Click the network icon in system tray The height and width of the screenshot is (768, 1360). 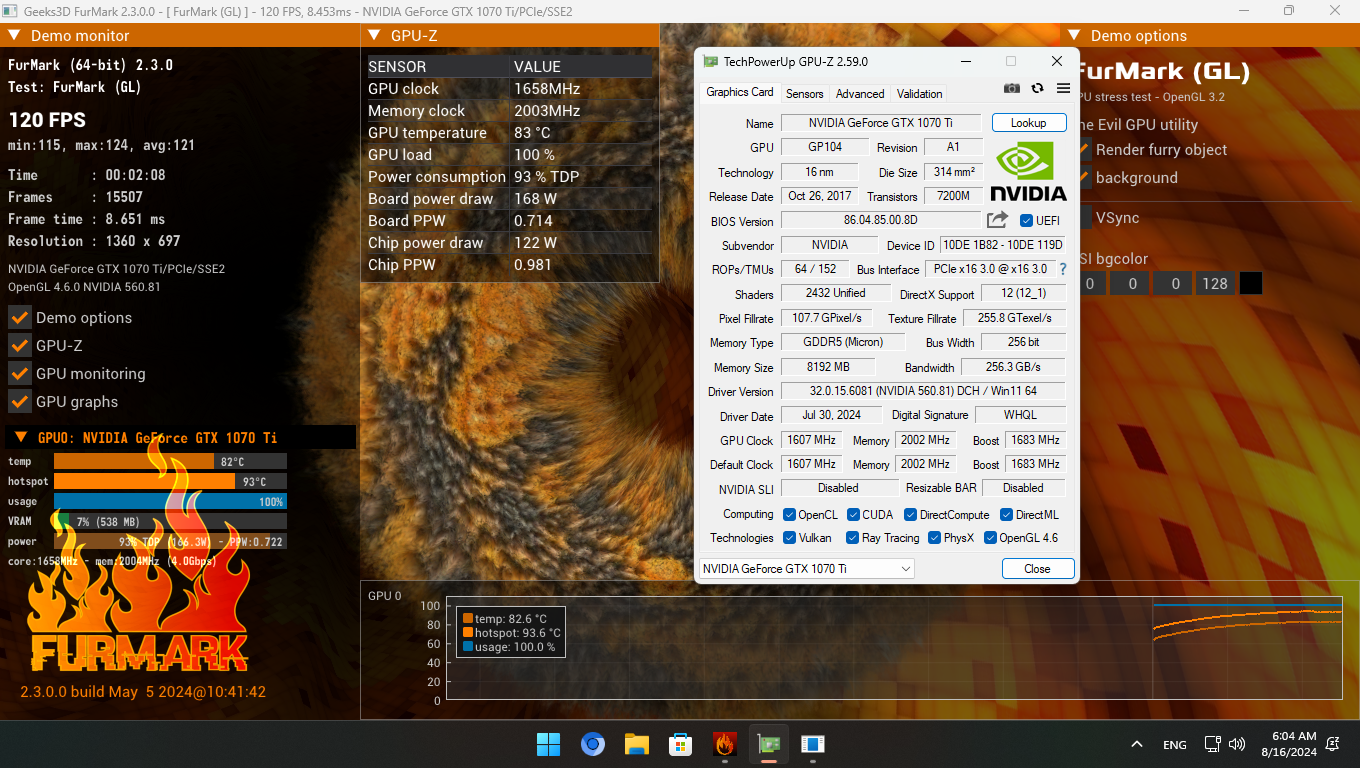[1213, 744]
